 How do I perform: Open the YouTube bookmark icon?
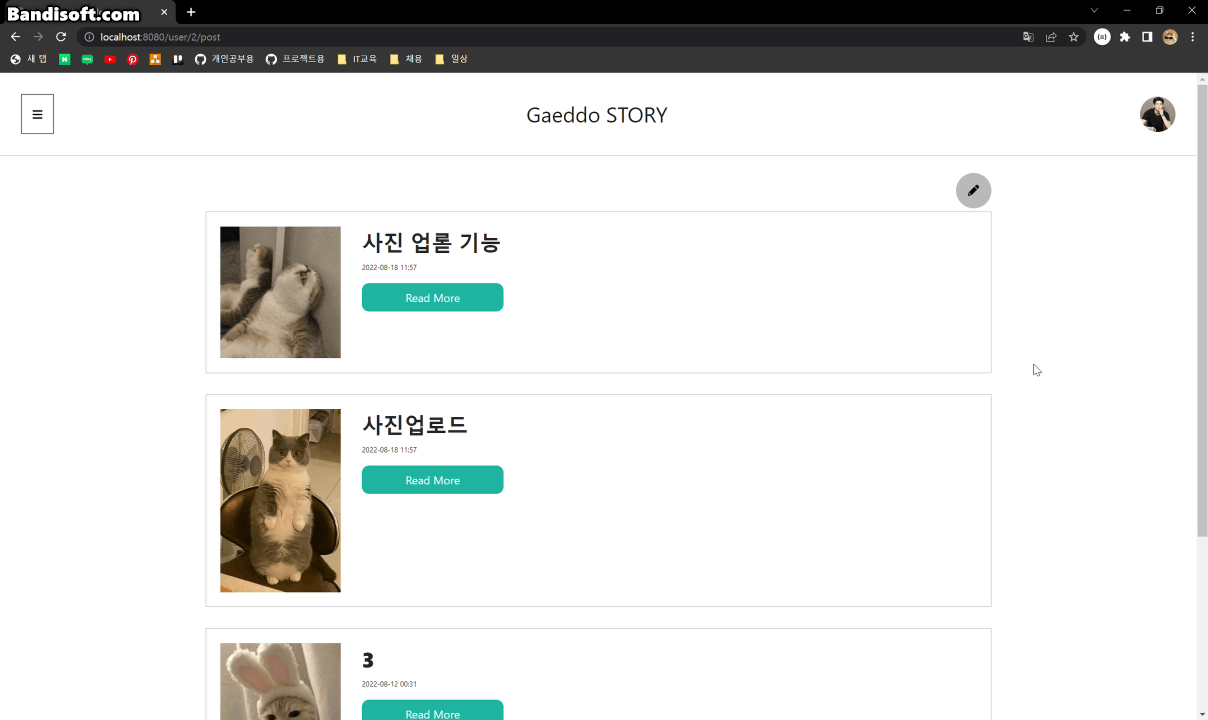coord(110,58)
